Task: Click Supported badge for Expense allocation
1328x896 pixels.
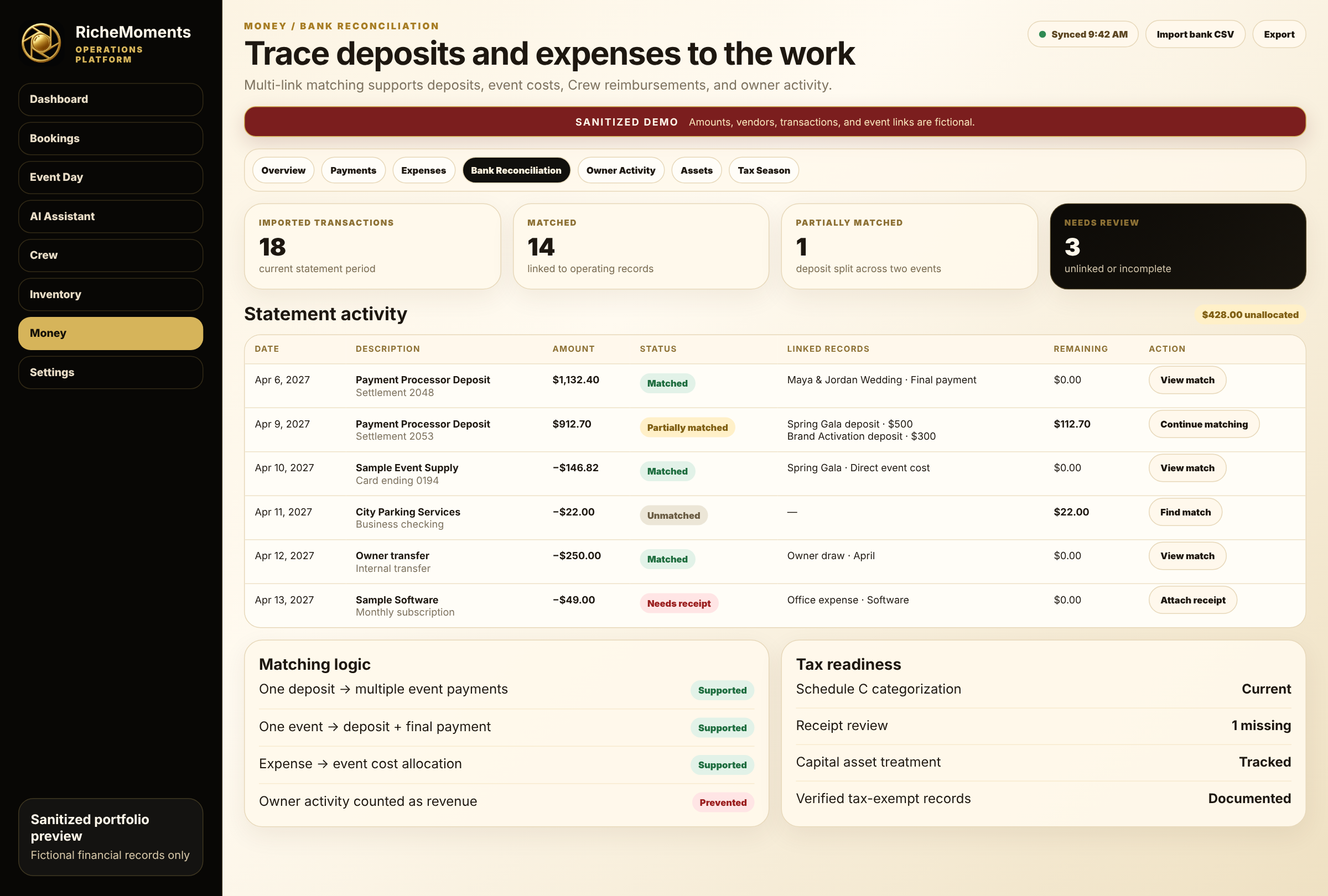Action: coord(722,765)
